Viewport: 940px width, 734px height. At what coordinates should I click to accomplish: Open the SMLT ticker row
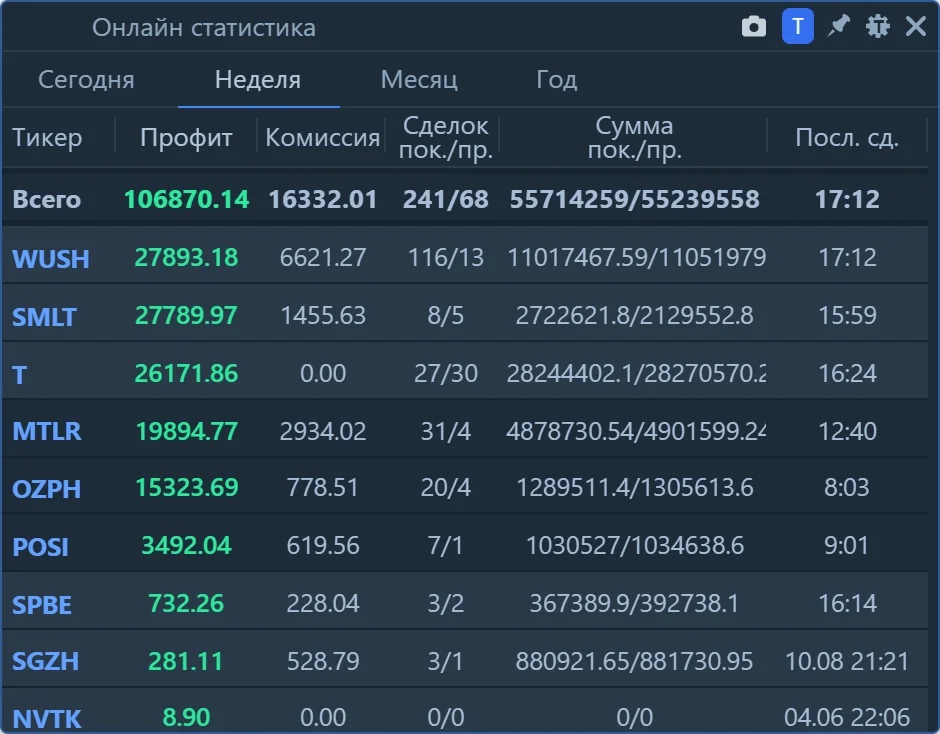44,317
